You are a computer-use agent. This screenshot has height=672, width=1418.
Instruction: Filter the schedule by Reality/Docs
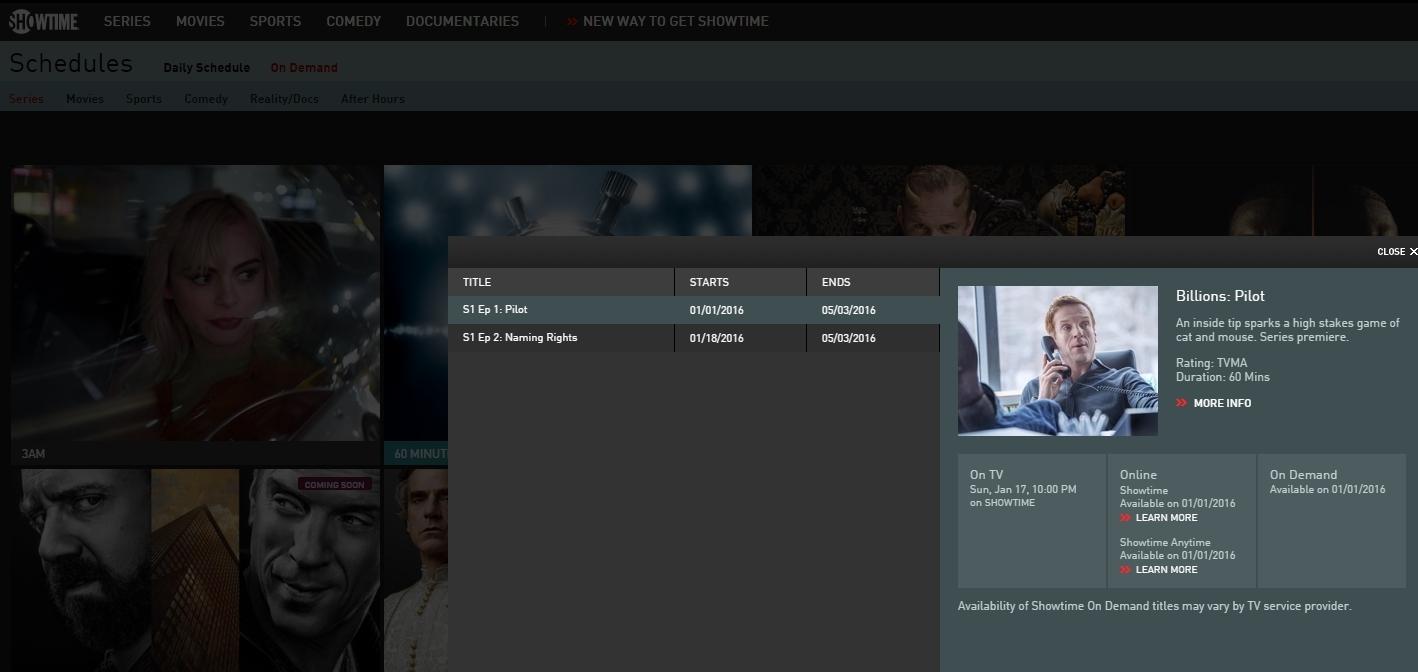click(x=284, y=99)
